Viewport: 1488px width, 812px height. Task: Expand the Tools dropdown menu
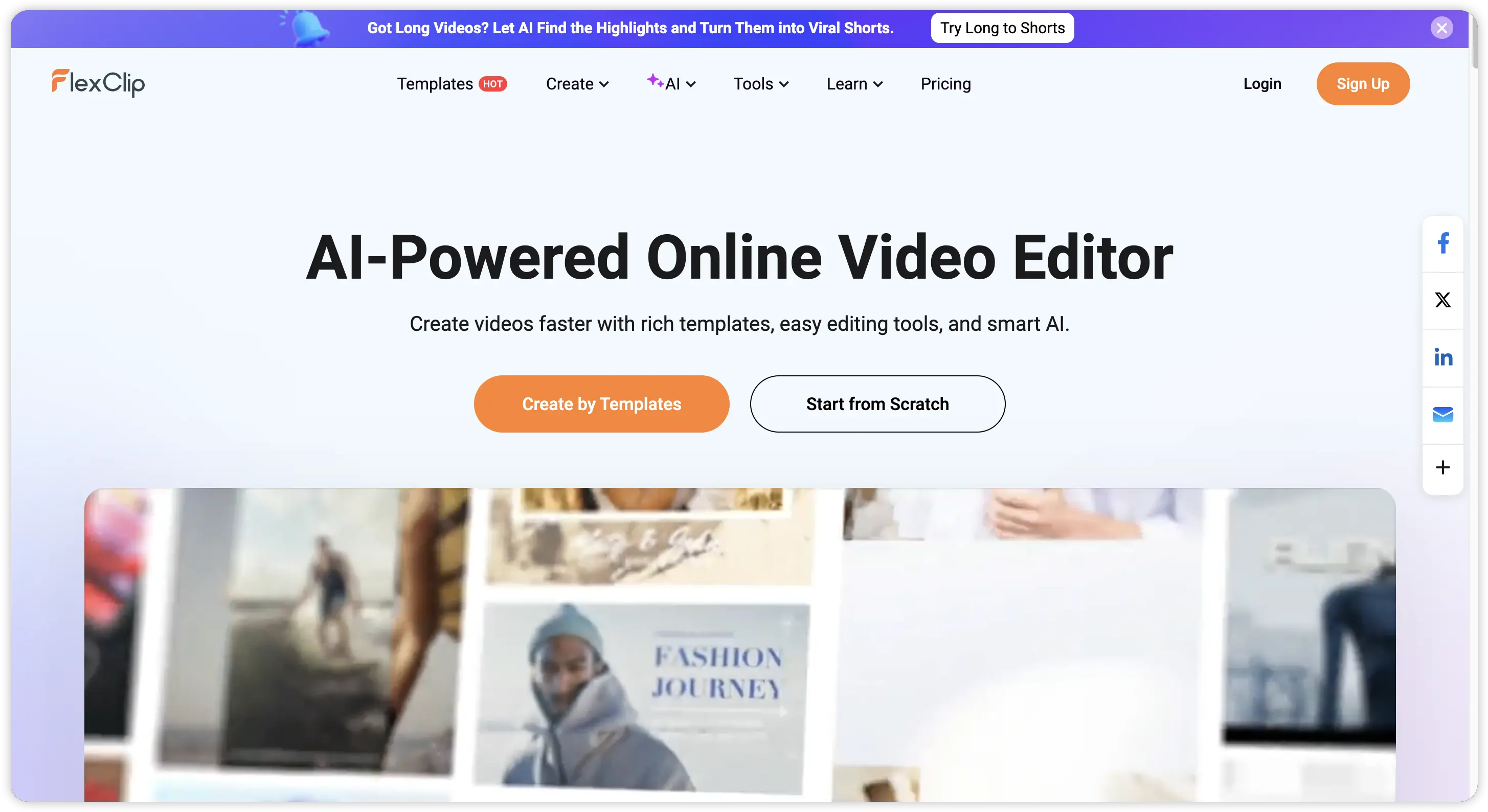(761, 84)
